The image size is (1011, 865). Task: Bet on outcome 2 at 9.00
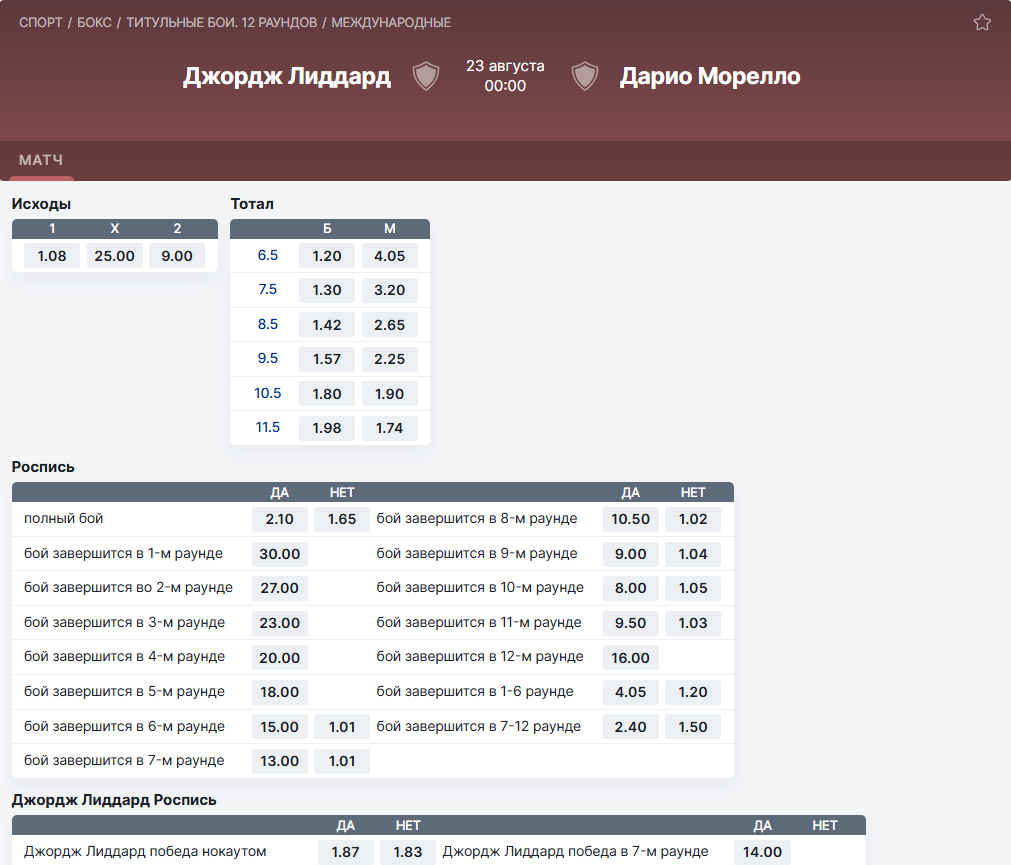click(x=177, y=256)
